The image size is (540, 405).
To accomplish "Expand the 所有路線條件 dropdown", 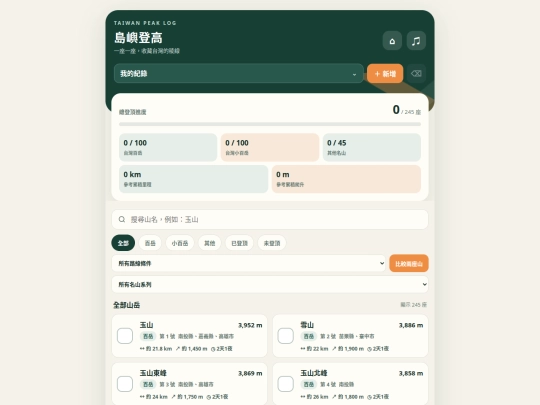I will click(x=248, y=263).
